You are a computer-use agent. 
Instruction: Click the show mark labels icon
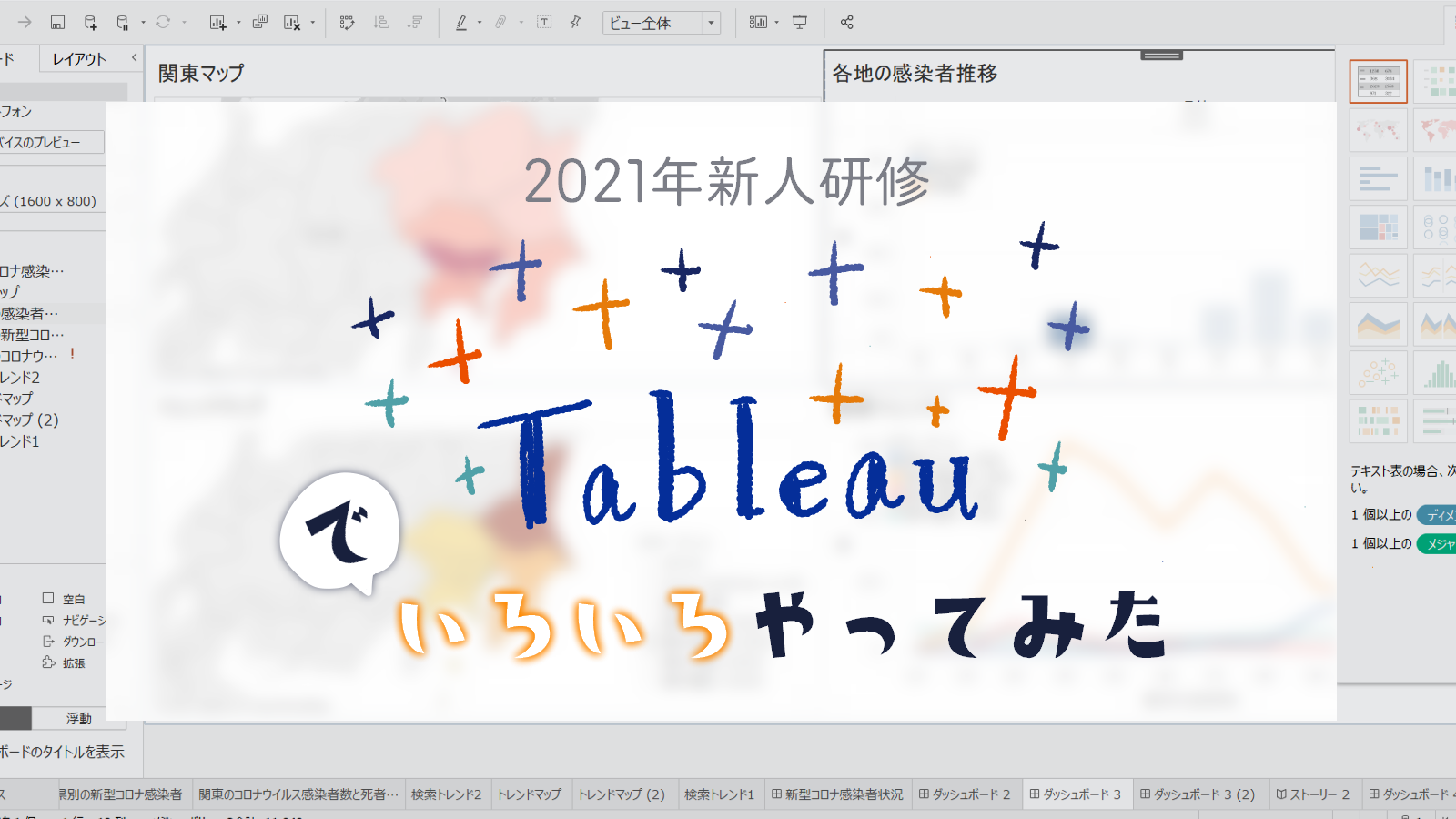(544, 22)
